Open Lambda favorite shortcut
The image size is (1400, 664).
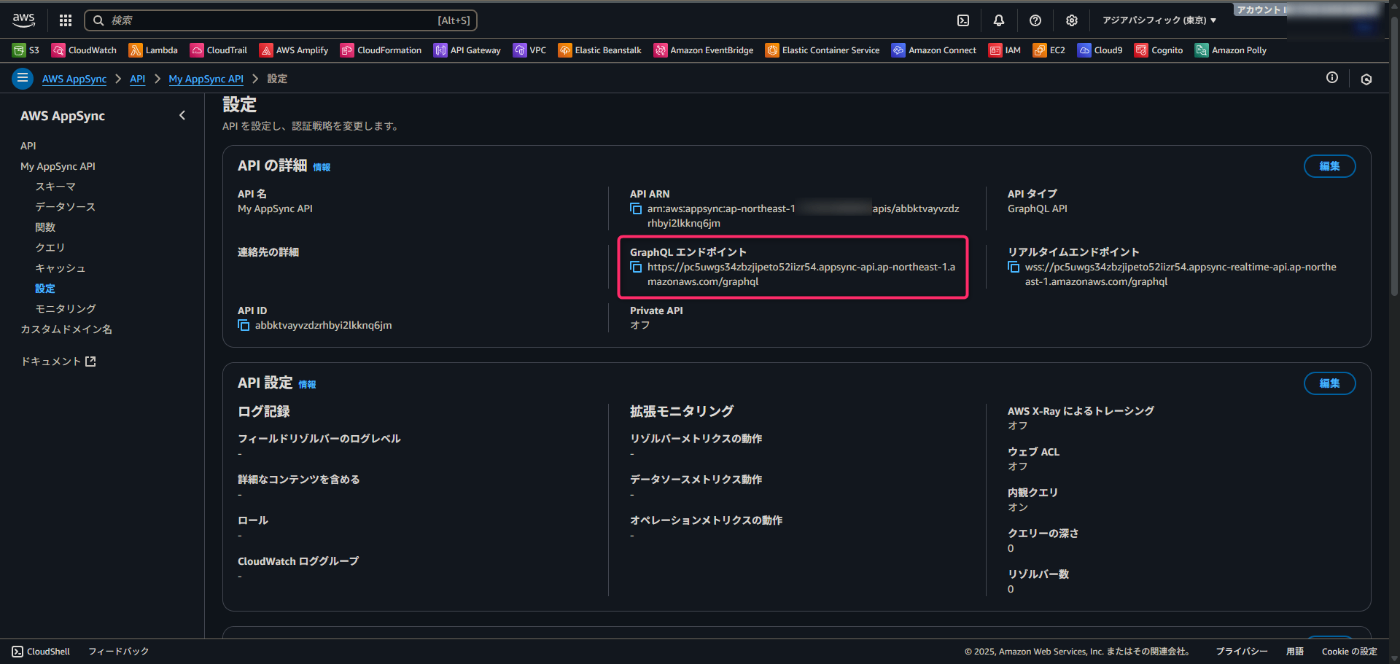[x=154, y=50]
